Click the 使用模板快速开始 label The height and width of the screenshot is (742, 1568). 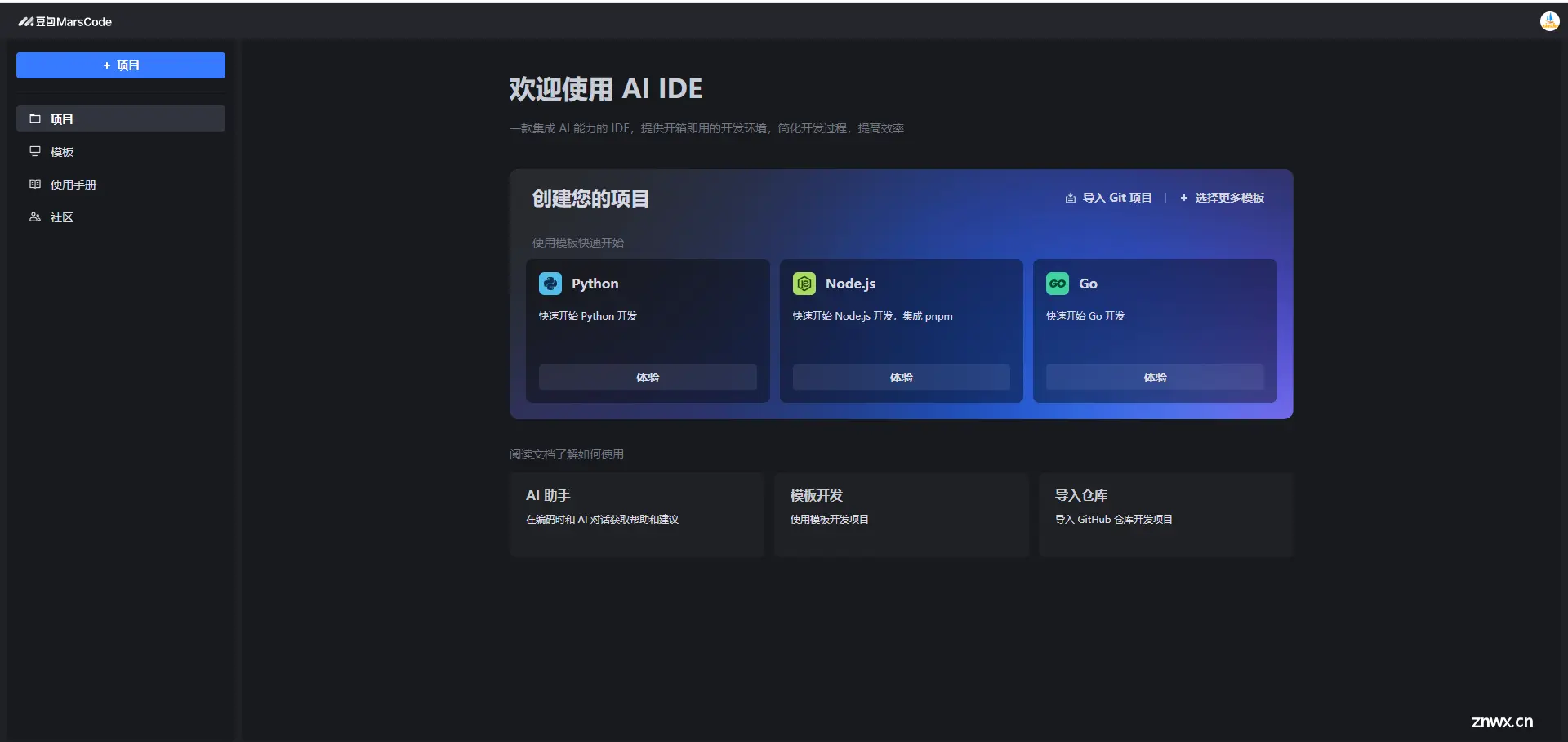[578, 243]
